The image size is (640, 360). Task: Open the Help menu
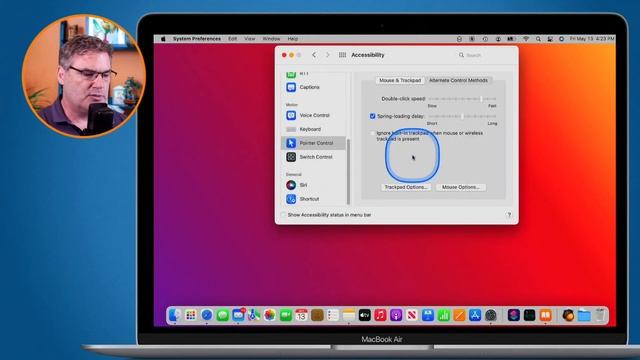[x=293, y=39]
